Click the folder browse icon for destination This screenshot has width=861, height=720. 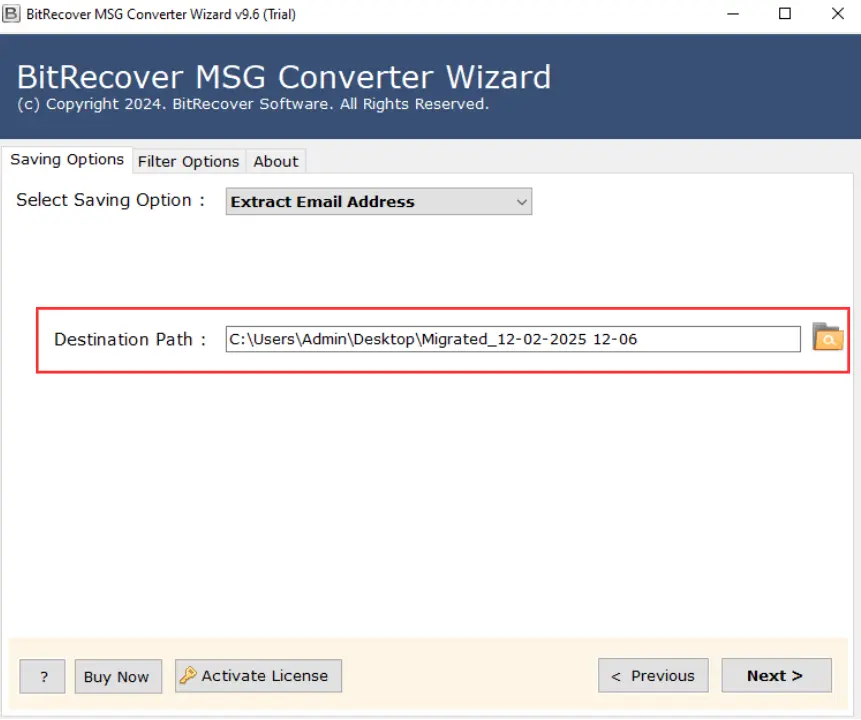pyautogui.click(x=828, y=337)
